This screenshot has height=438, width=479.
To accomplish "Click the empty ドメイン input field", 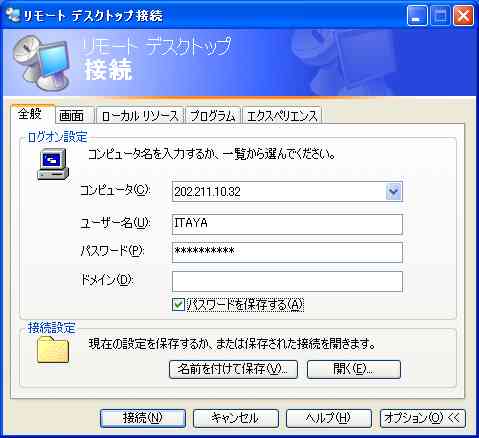I will click(287, 282).
